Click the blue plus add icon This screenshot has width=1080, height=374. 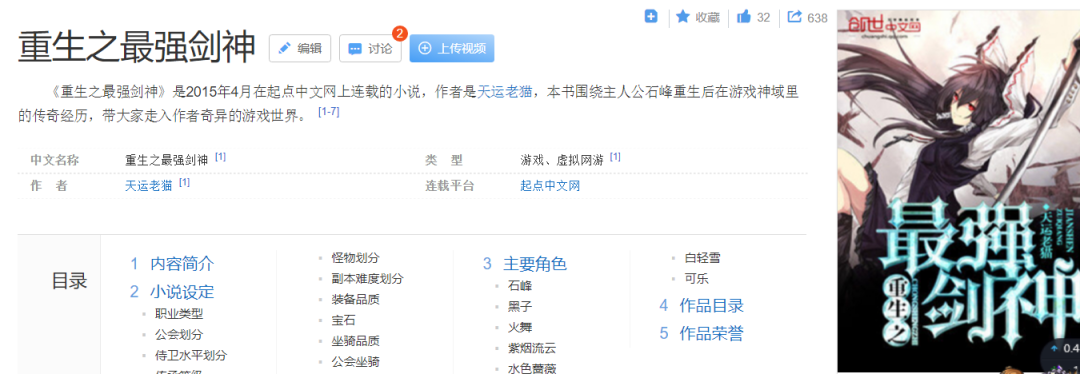pos(651,17)
